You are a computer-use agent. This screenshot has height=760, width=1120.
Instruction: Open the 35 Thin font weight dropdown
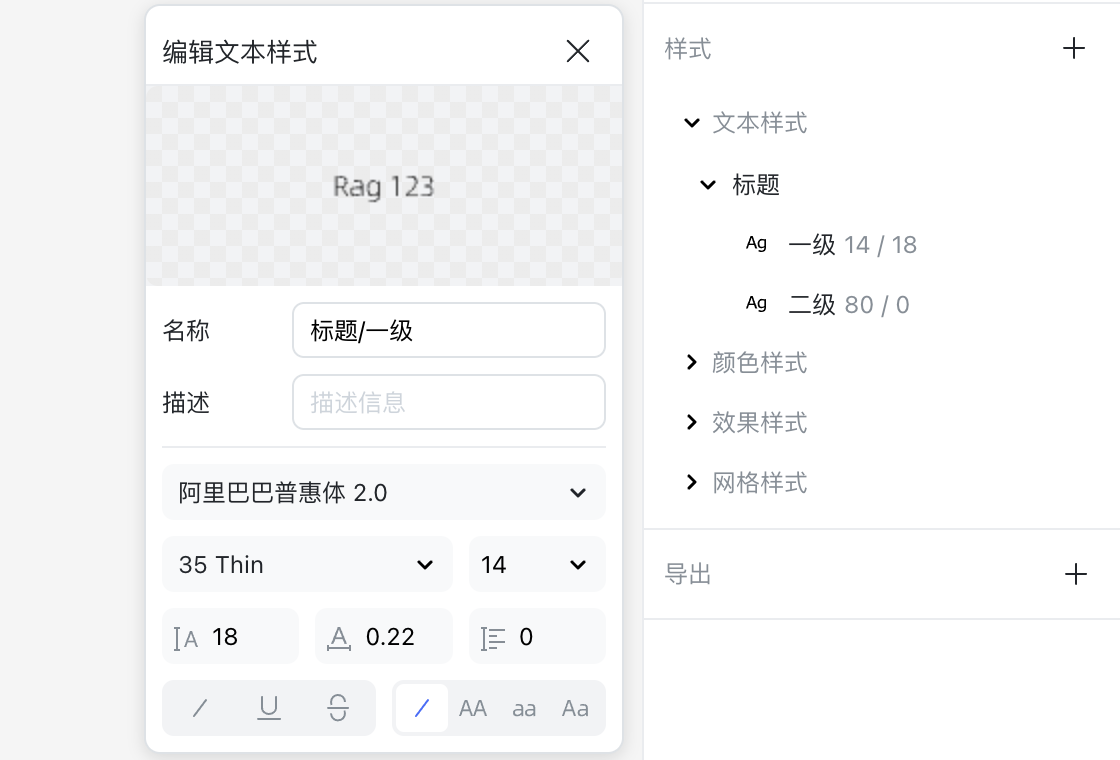(307, 564)
